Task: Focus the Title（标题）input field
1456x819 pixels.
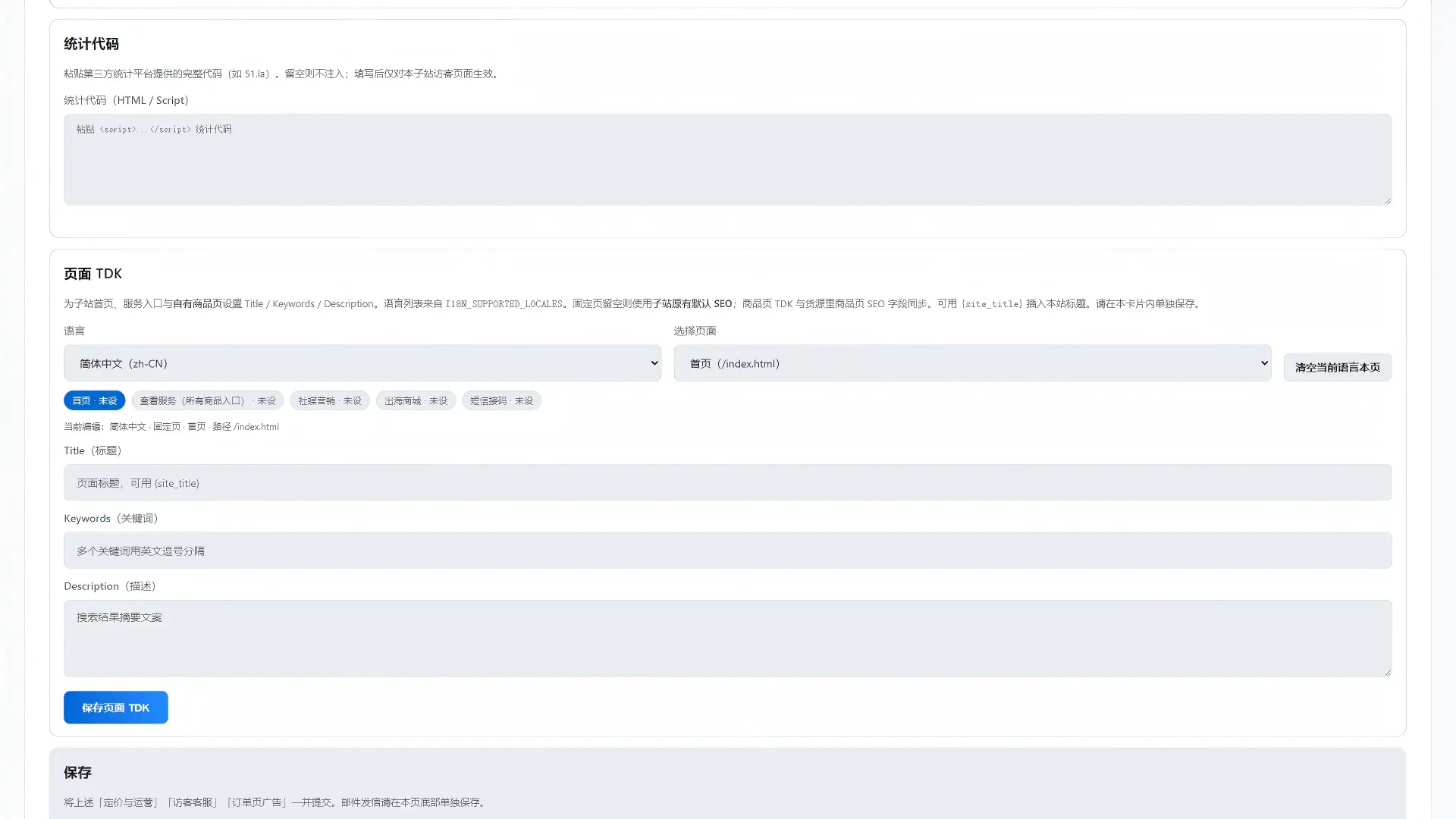Action: tap(727, 482)
